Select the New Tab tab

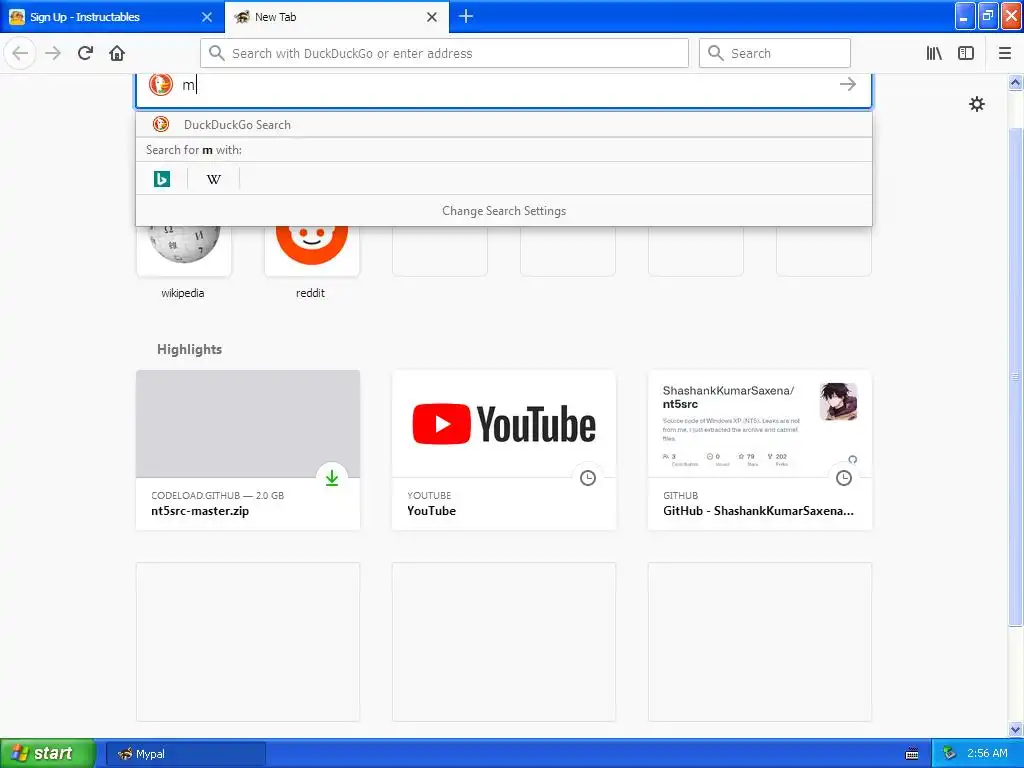[x=336, y=17]
